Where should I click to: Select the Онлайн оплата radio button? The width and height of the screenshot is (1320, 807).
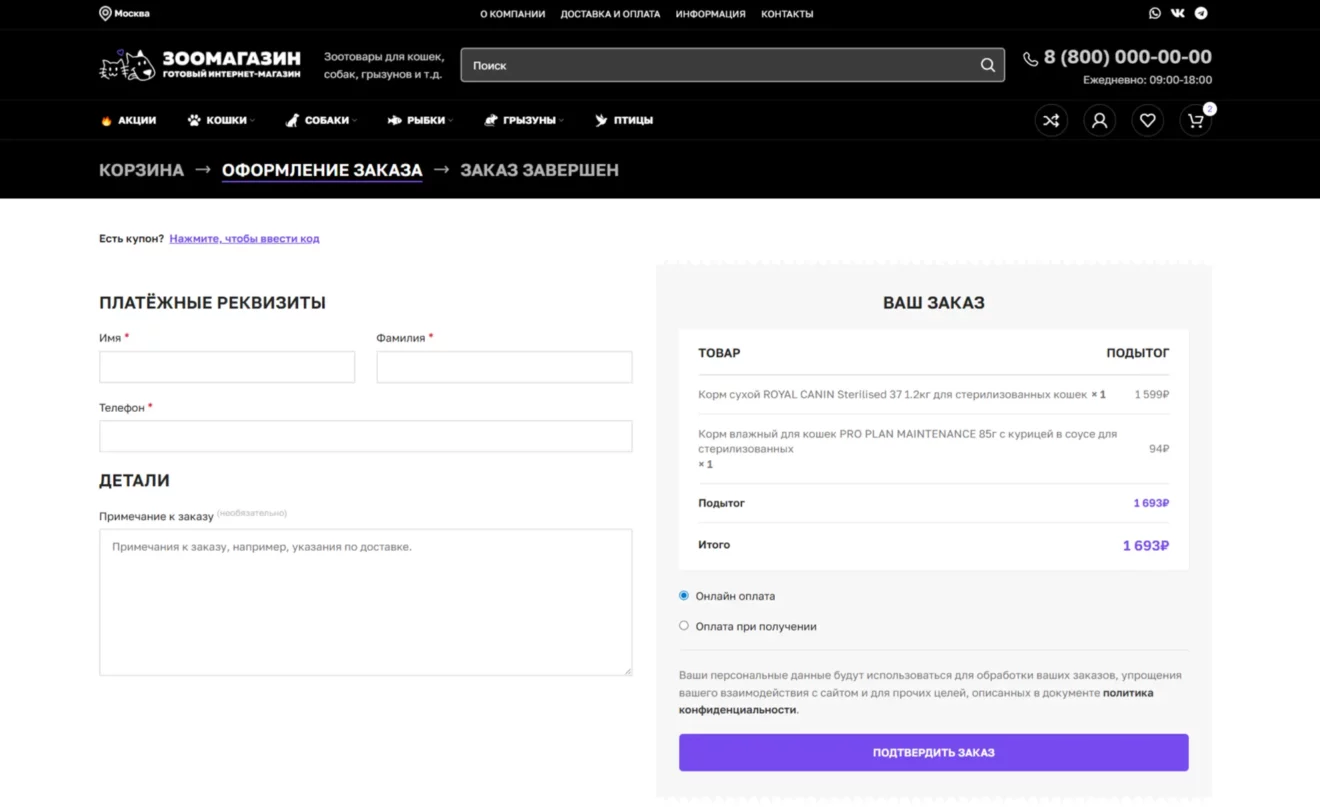coord(684,595)
